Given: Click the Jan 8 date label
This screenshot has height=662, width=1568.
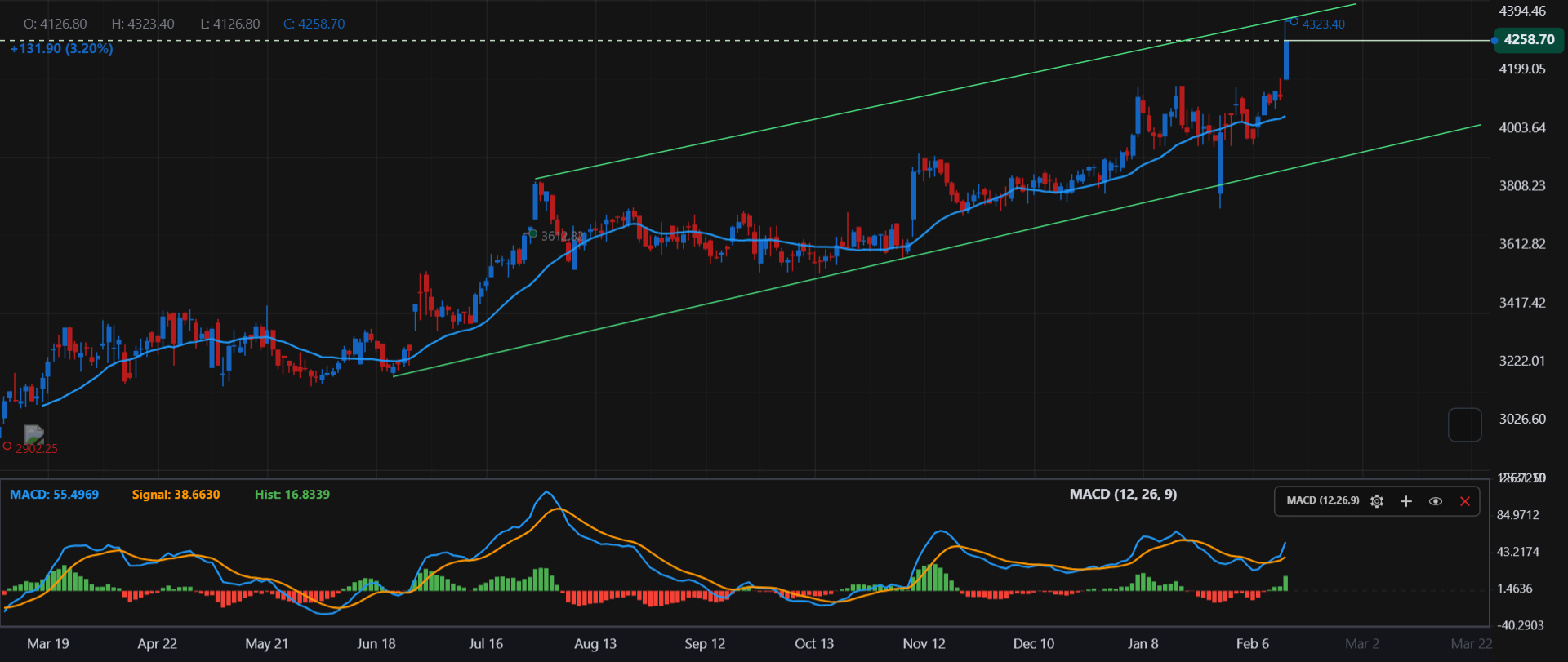Looking at the screenshot, I should tap(1143, 644).
